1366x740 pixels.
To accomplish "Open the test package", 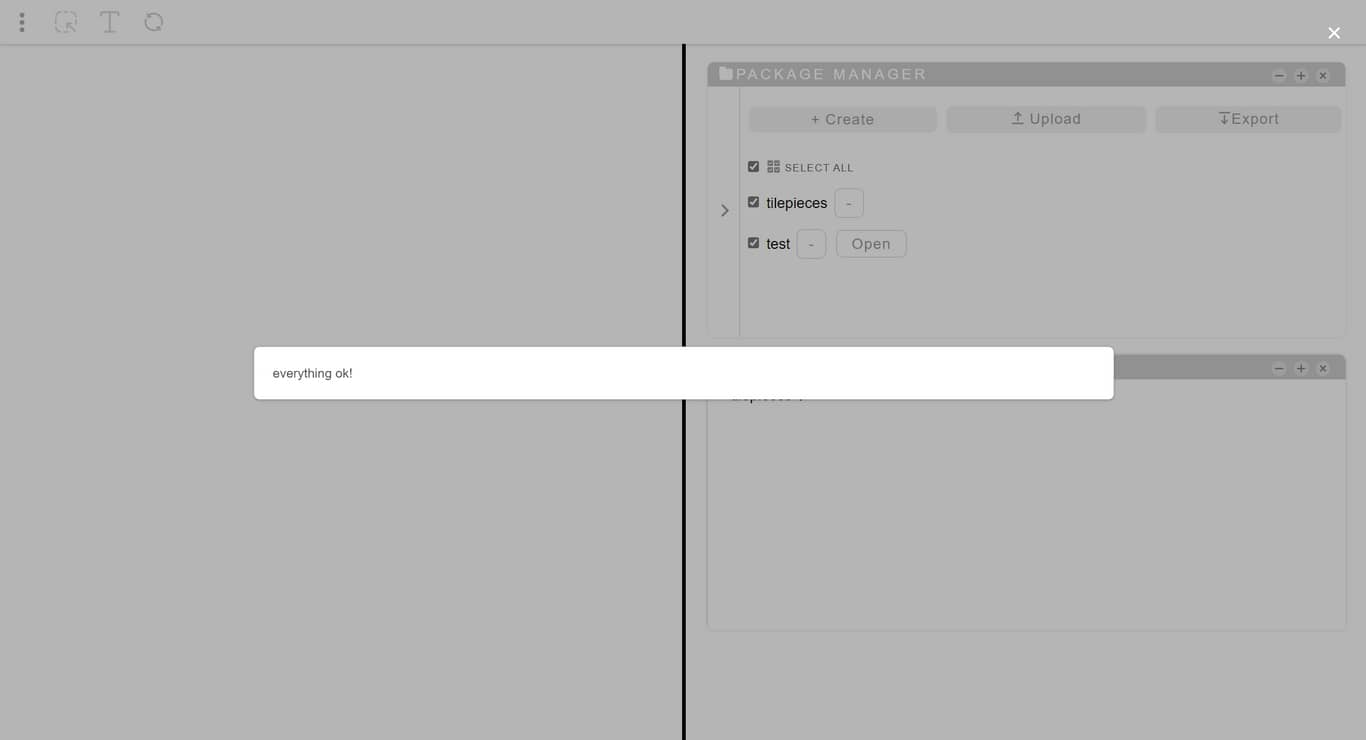I will click(x=871, y=244).
